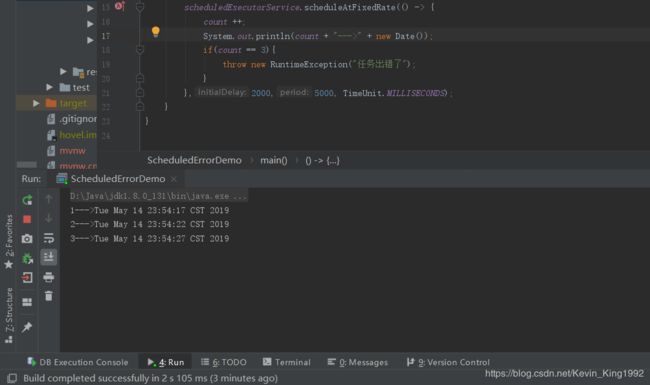
Task: Open the 9: Version Control tool window
Action: [448, 362]
